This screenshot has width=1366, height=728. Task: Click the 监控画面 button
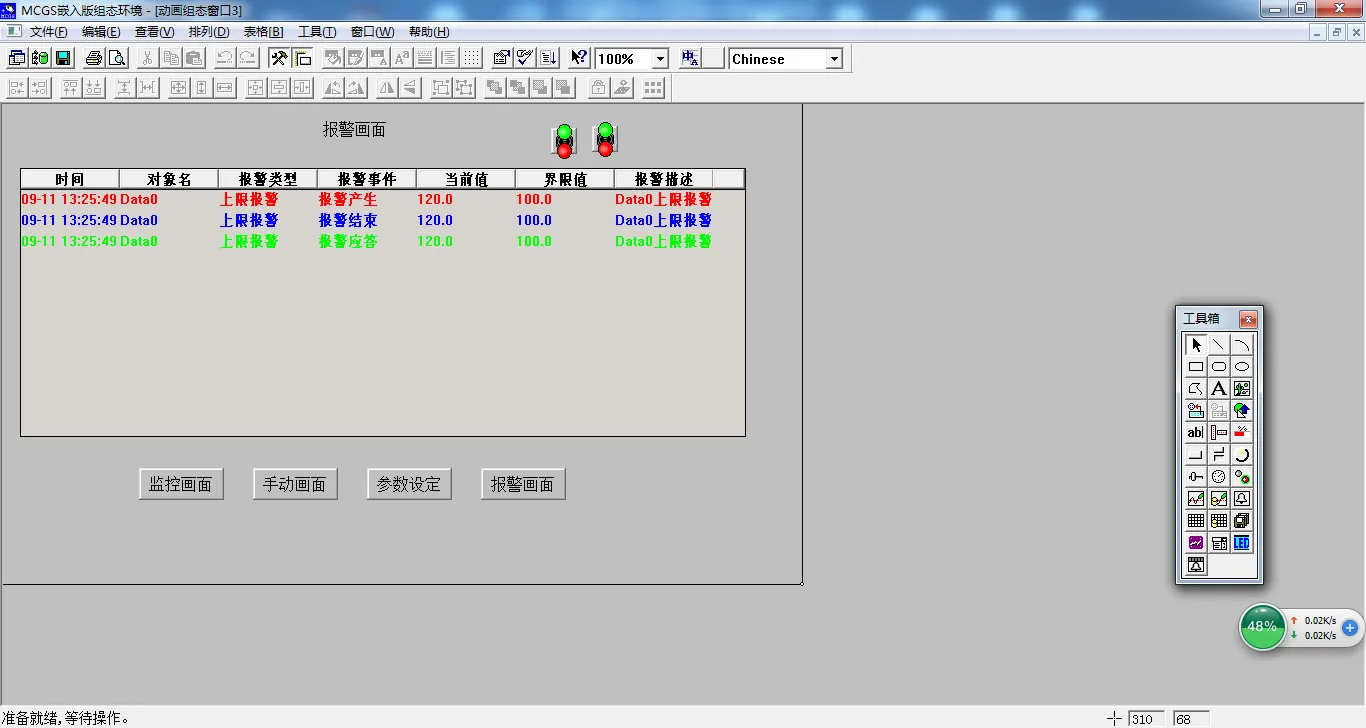pyautogui.click(x=181, y=484)
